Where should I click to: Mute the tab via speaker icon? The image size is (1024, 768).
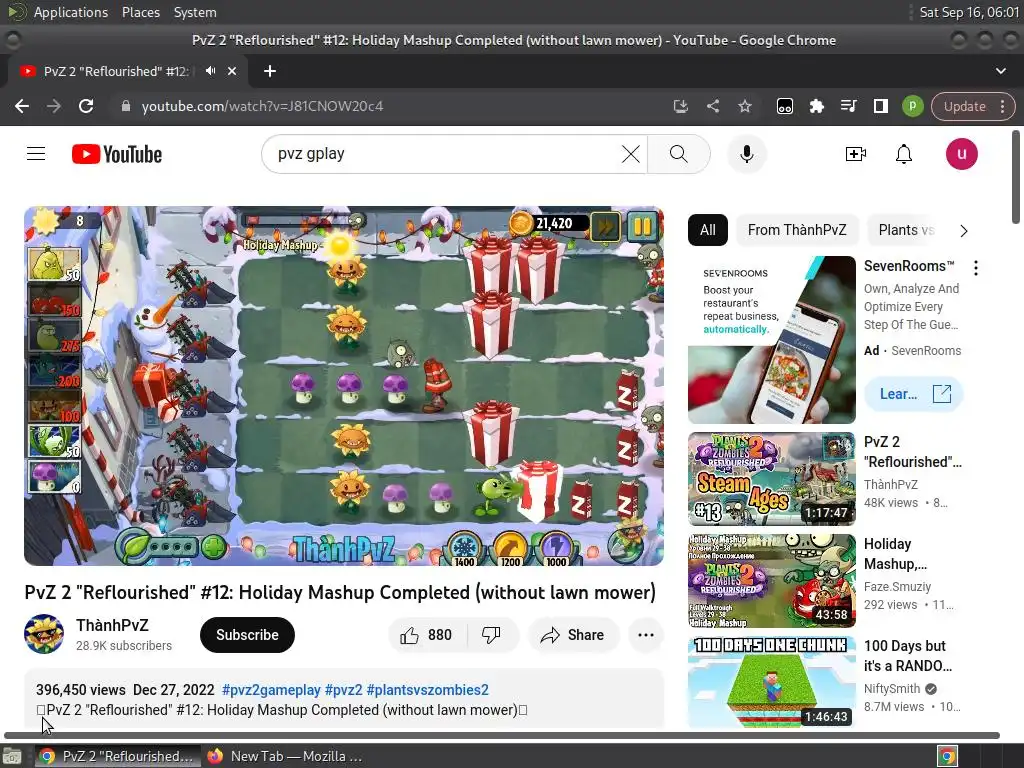[210, 71]
